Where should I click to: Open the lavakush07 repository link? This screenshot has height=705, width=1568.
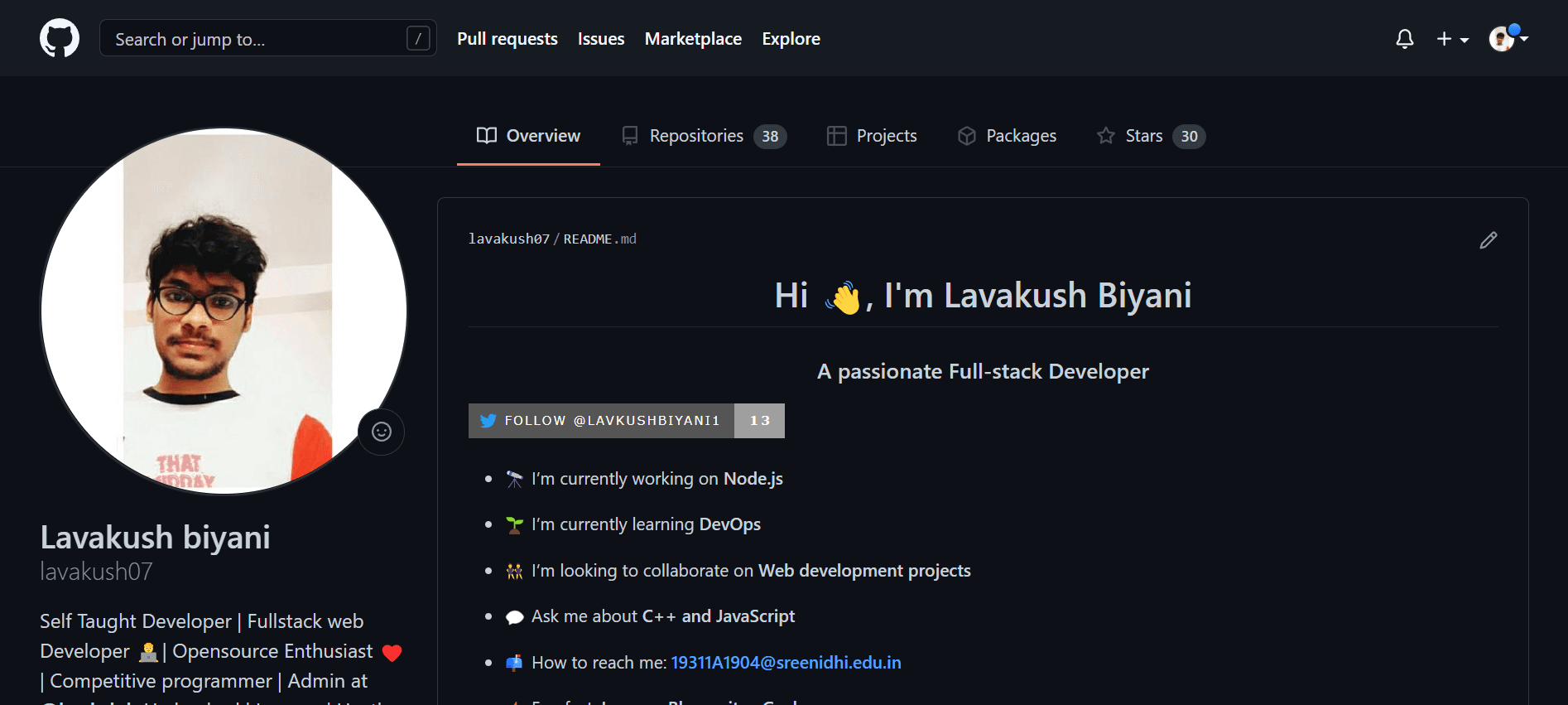tap(508, 239)
